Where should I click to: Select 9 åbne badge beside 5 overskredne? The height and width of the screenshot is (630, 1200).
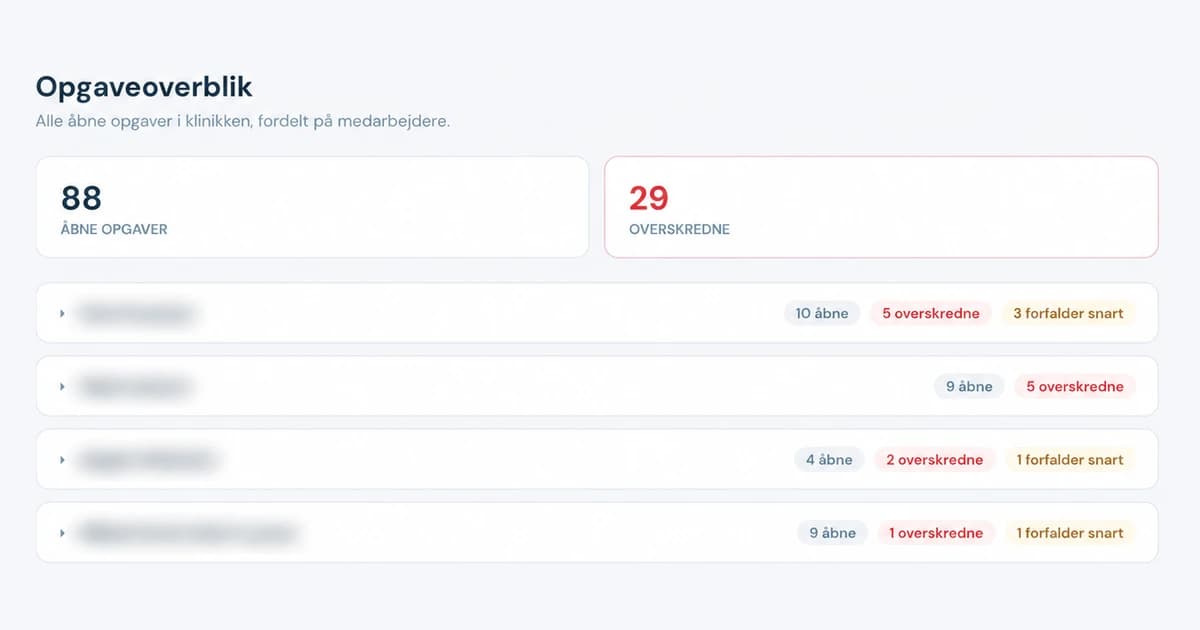tap(969, 386)
